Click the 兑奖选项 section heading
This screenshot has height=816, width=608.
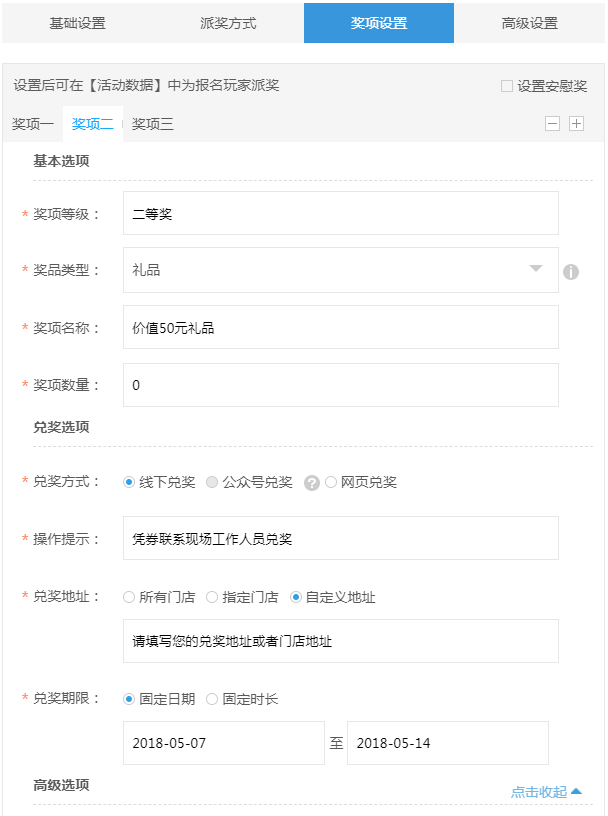click(x=61, y=427)
